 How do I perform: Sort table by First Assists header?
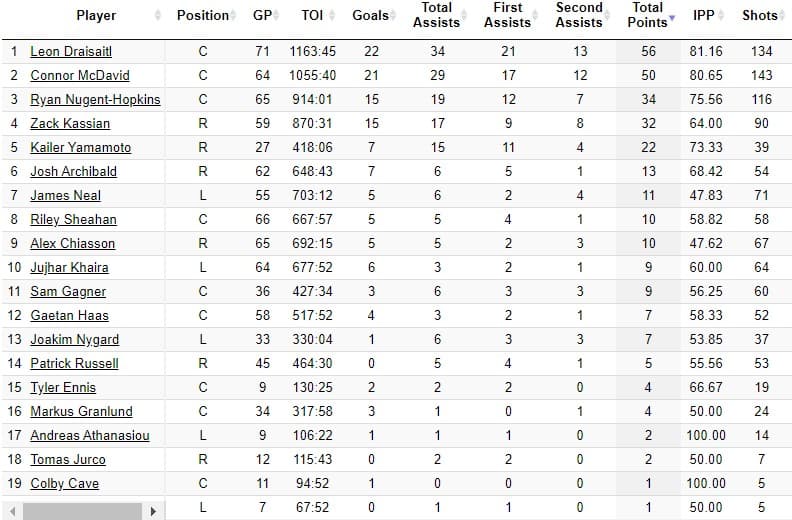click(x=507, y=15)
